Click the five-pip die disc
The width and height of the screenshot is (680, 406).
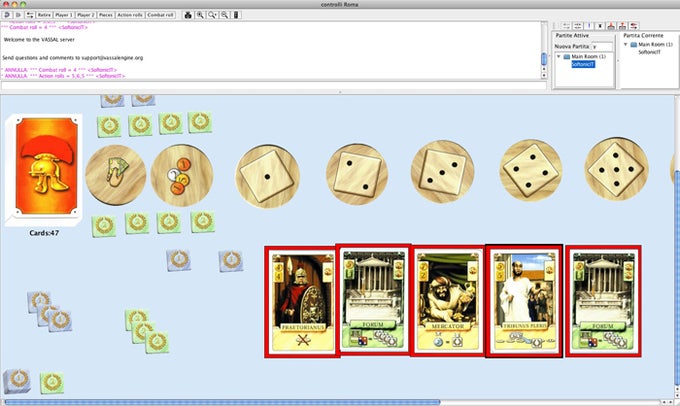(x=617, y=169)
